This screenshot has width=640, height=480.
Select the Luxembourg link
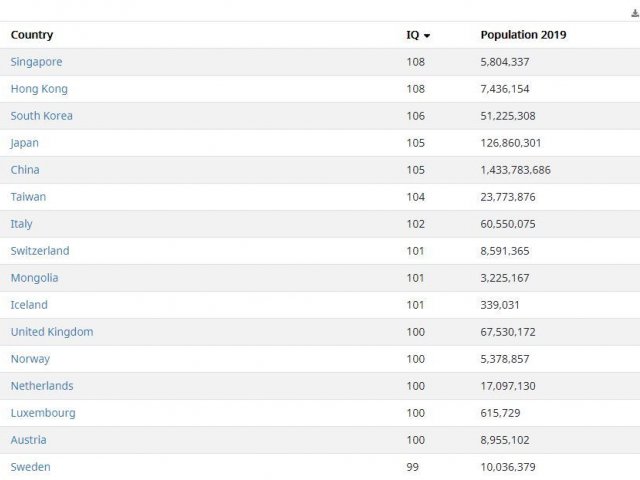click(43, 413)
